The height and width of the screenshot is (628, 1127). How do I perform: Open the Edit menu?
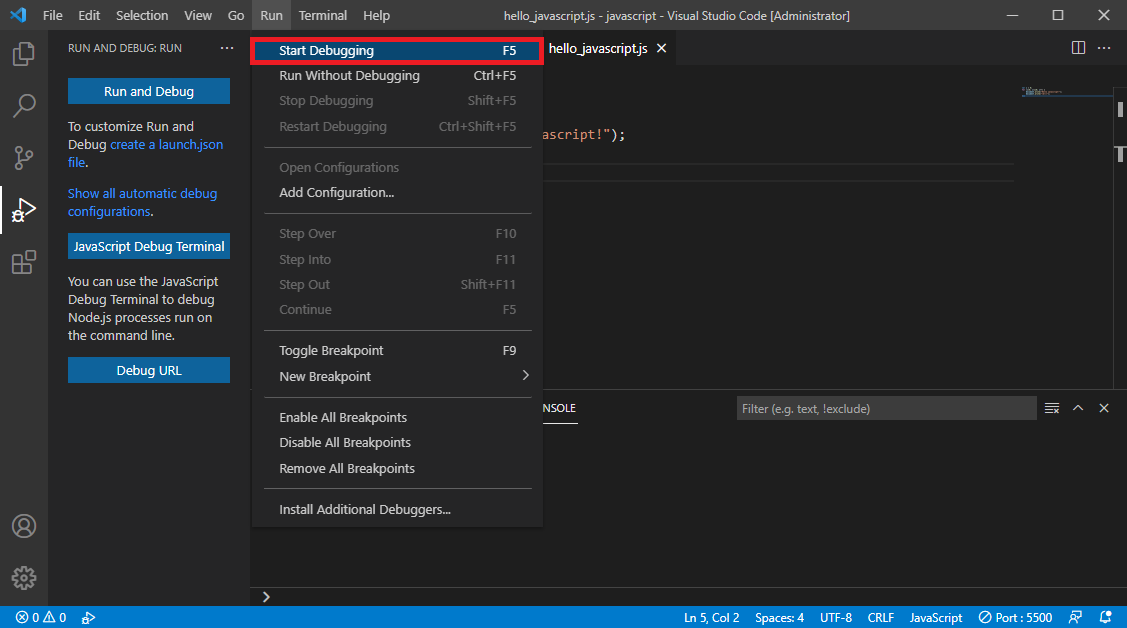89,15
